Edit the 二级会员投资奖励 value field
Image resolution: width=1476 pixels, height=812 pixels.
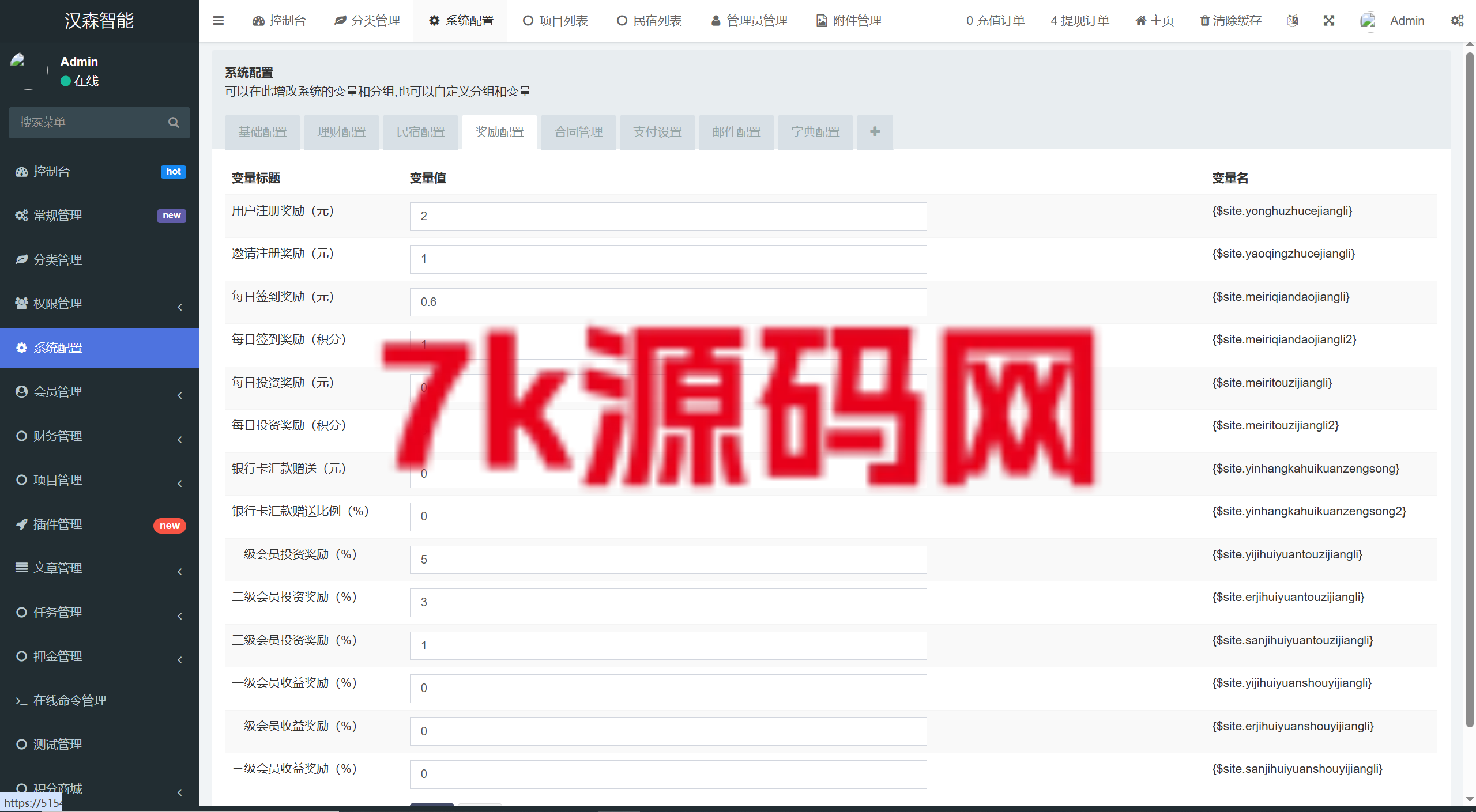coord(668,603)
